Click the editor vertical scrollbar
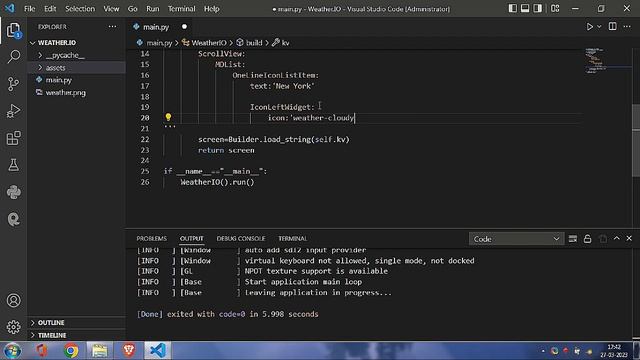Screen dimensions: 640x360 pos(636,140)
